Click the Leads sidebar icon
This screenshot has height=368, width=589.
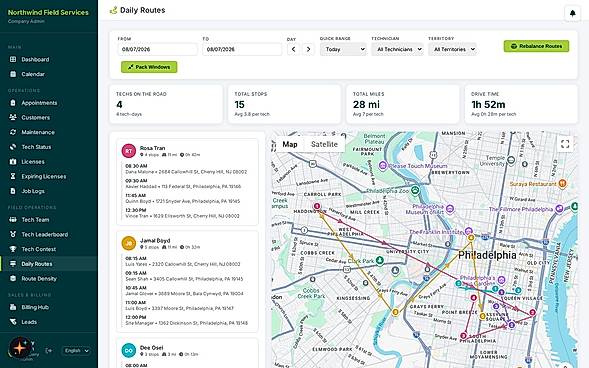13,322
